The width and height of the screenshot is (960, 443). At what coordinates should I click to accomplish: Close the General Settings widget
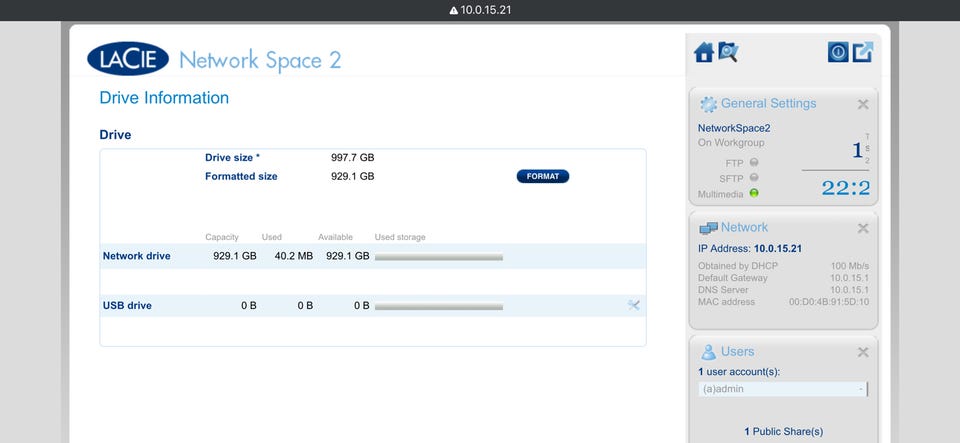tap(863, 105)
